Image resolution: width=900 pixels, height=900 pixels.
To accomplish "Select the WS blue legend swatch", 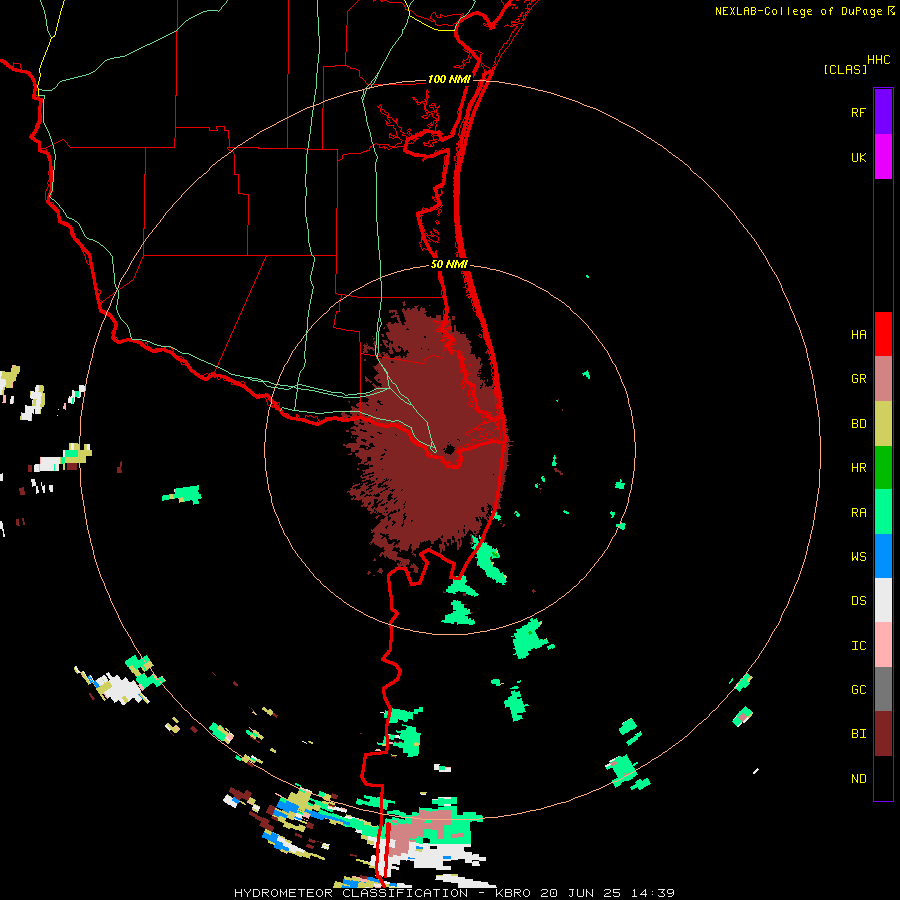I will tap(883, 556).
